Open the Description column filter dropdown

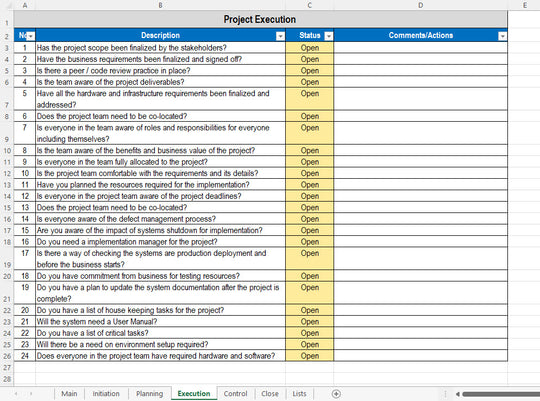click(281, 36)
